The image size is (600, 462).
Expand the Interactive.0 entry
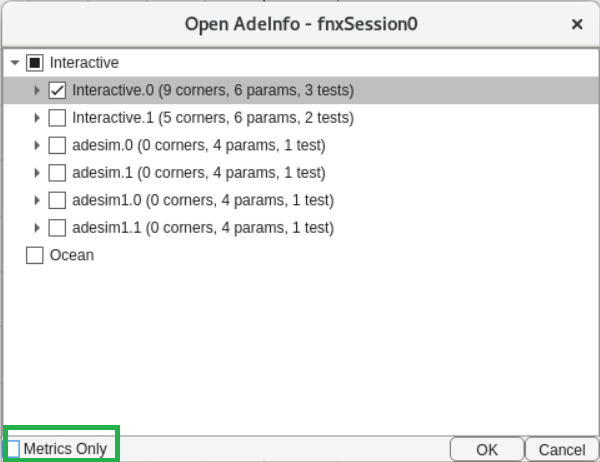coord(37,91)
